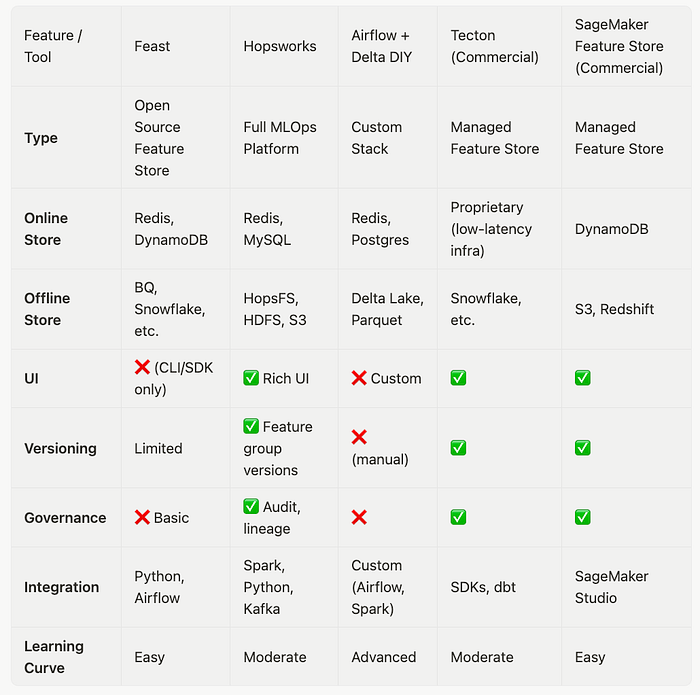Click green check beside Audit, lineage
The image size is (700, 695).
251,507
